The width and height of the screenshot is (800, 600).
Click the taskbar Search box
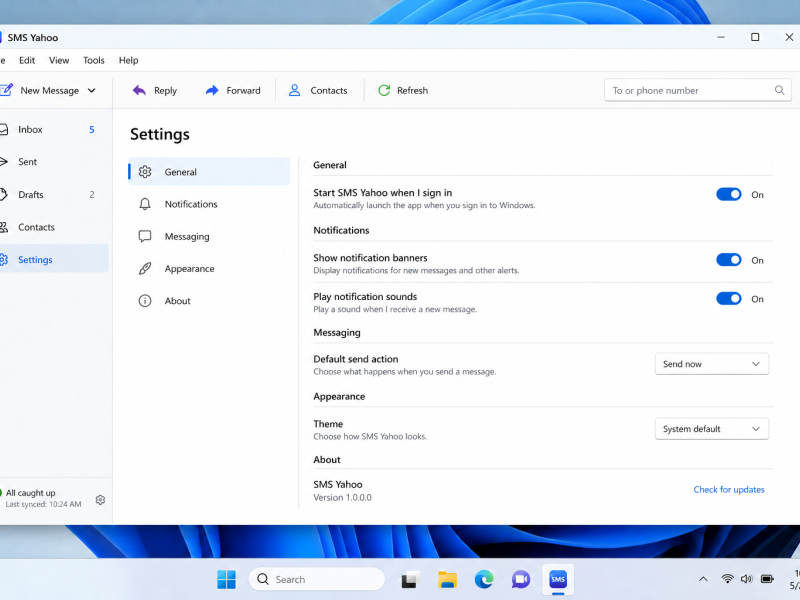point(317,579)
